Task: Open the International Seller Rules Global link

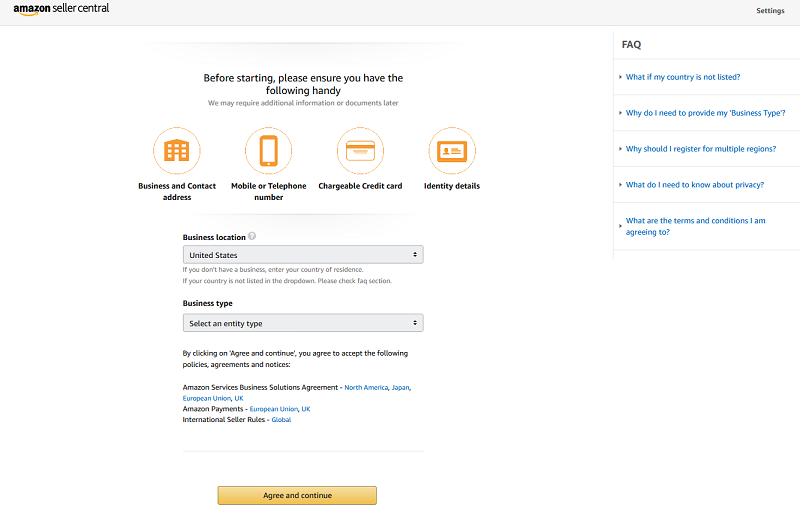Action: tap(281, 420)
